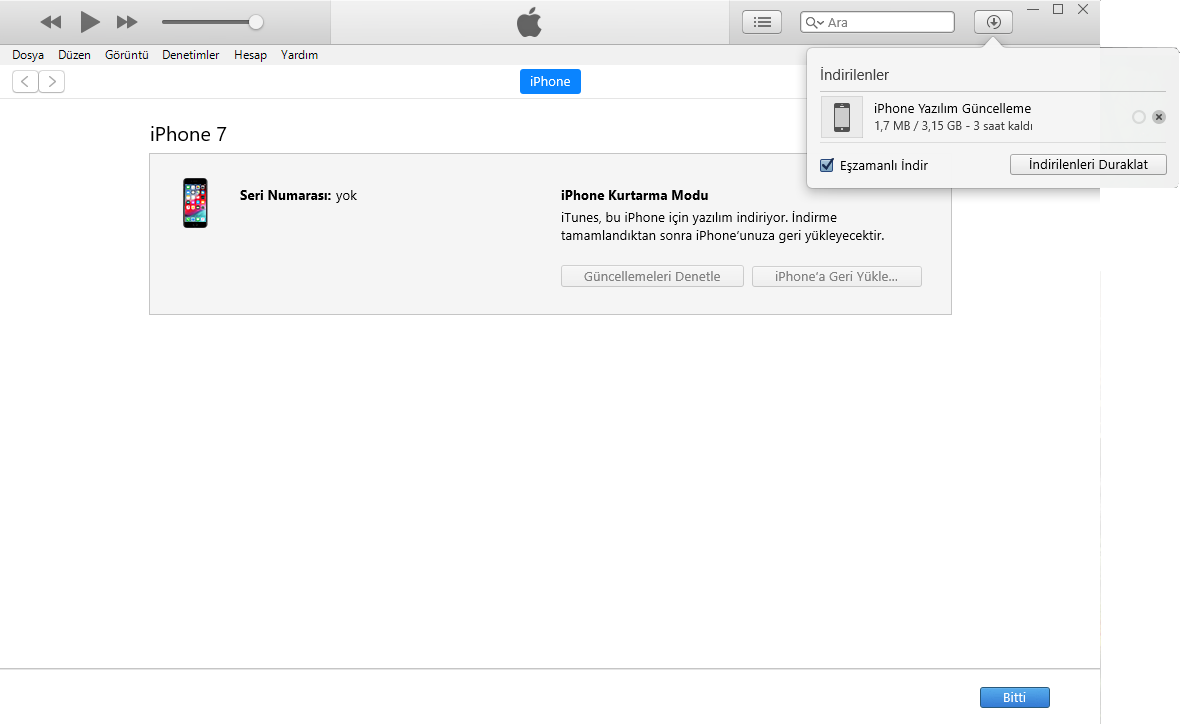Click the iPhone 7 title text
This screenshot has width=1180, height=724.
pyautogui.click(x=188, y=134)
